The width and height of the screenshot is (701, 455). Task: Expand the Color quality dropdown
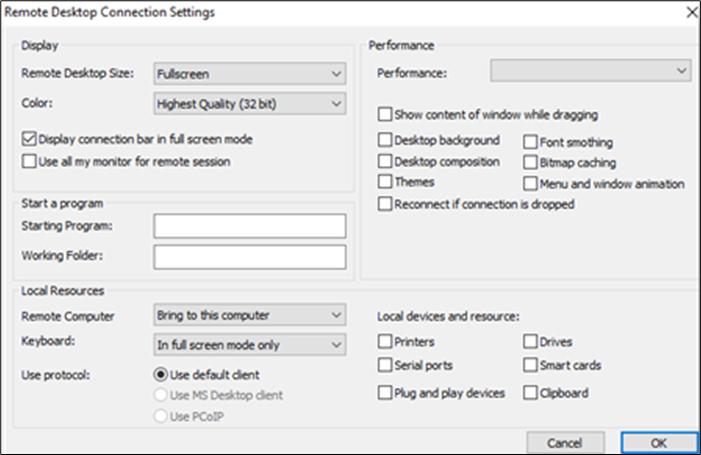coord(249,102)
